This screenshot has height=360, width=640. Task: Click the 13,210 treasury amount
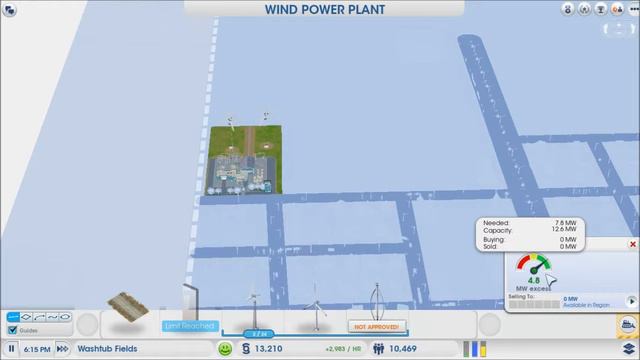pyautogui.click(x=268, y=349)
